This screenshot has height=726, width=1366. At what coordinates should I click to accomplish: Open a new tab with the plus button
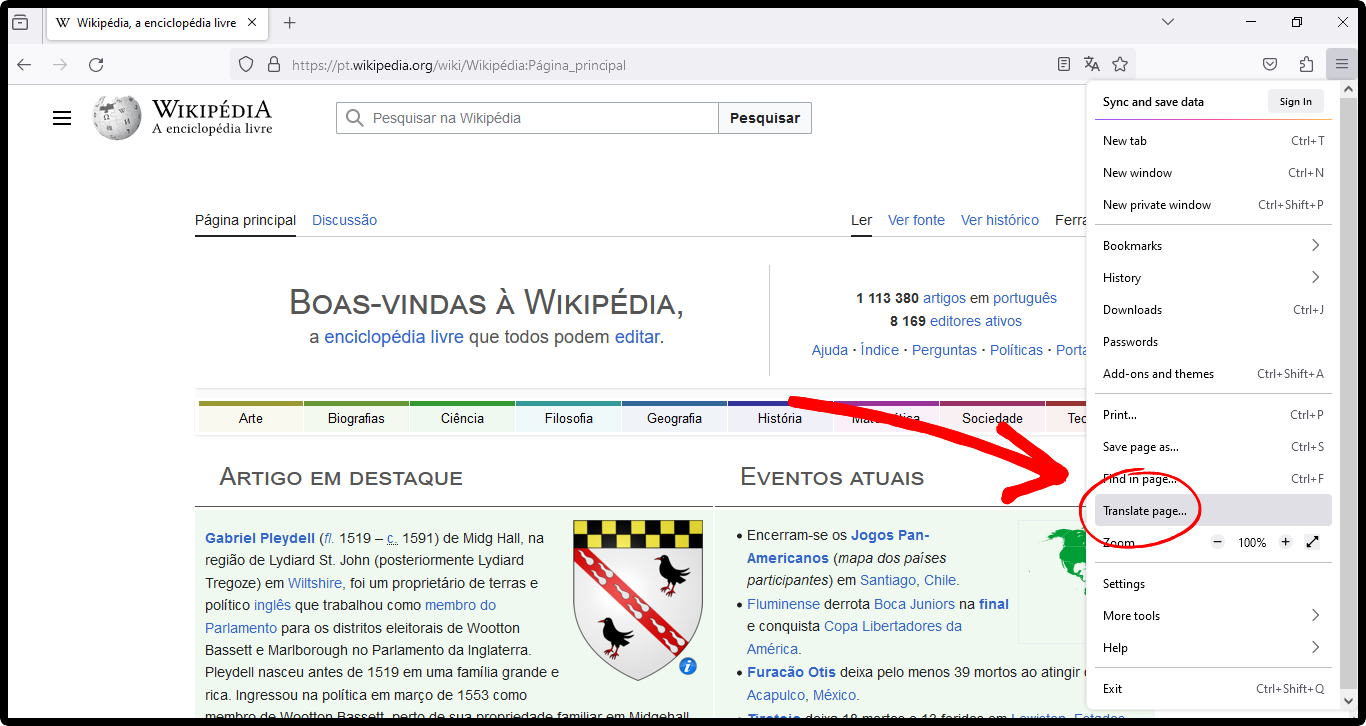[290, 23]
